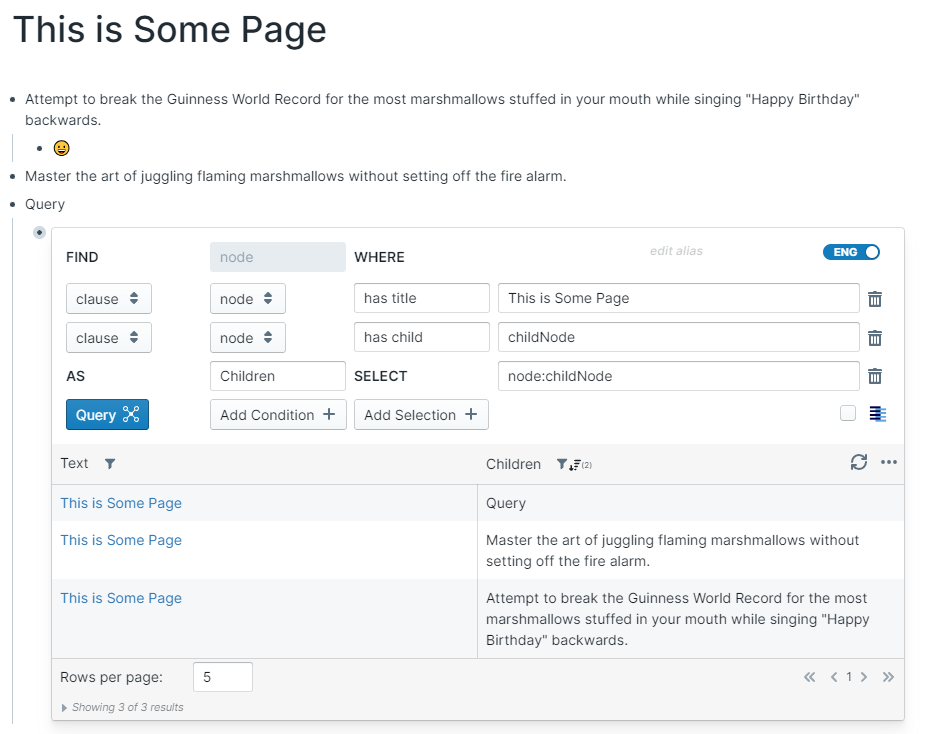945x734 pixels.
Task: Open the results three-dot options menu
Action: pyautogui.click(x=888, y=462)
